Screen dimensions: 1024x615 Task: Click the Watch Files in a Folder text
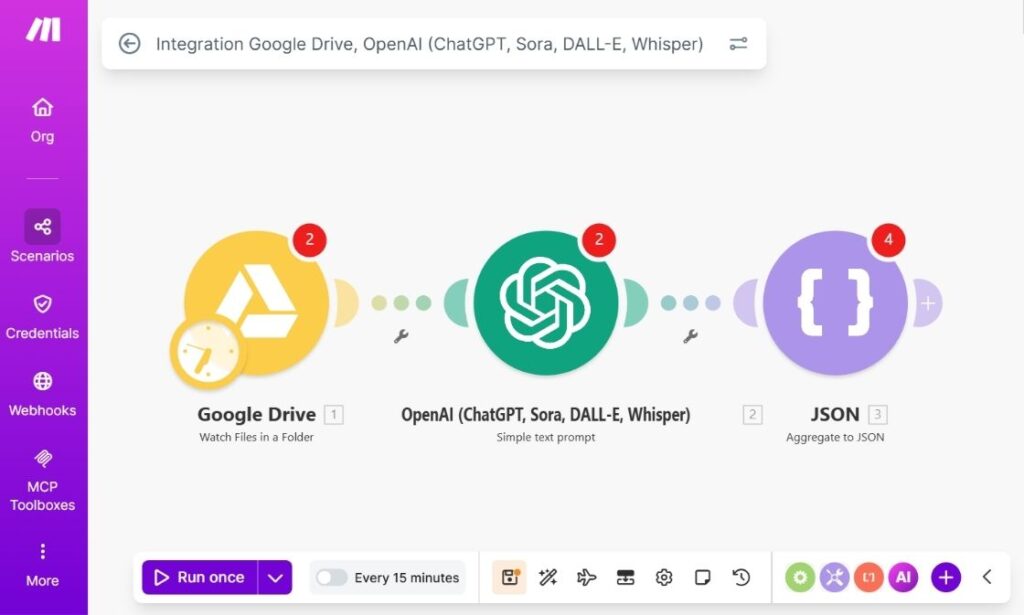pos(257,437)
